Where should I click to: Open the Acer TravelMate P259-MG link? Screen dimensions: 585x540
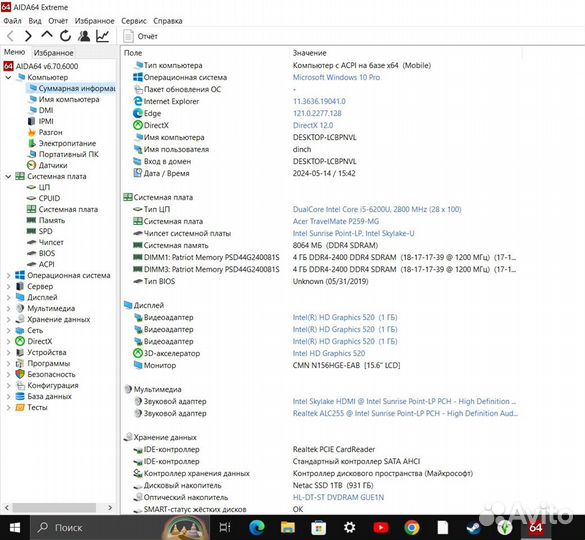[335, 221]
